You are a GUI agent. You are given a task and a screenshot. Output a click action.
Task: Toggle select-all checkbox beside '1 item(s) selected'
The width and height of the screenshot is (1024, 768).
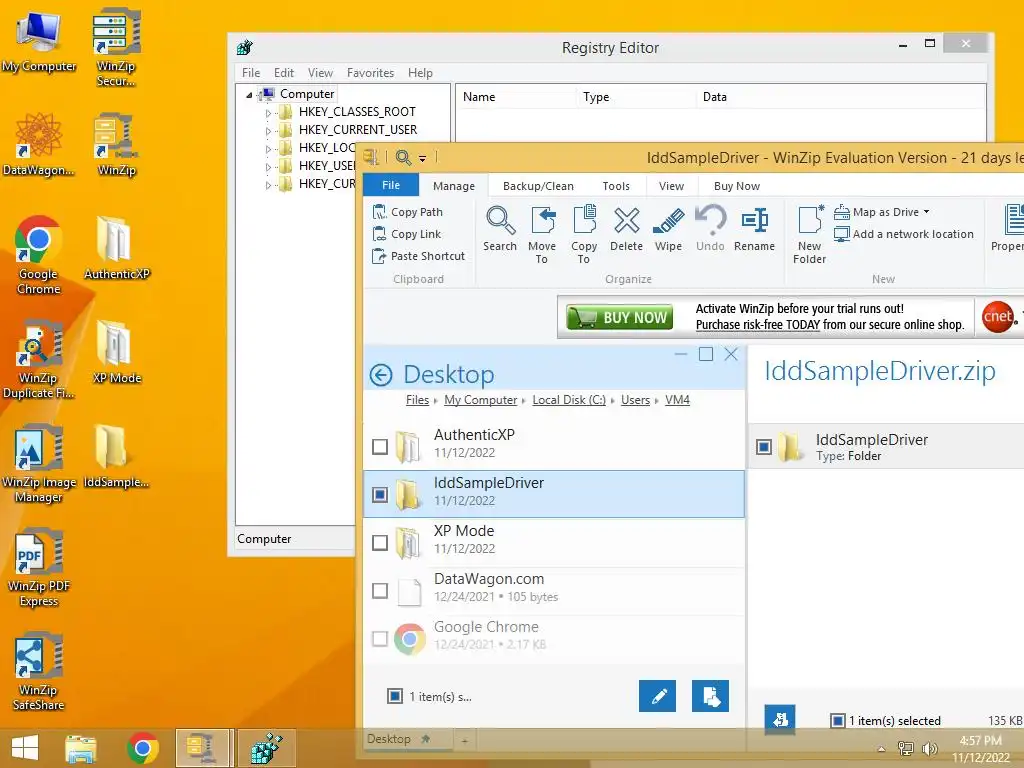point(837,720)
